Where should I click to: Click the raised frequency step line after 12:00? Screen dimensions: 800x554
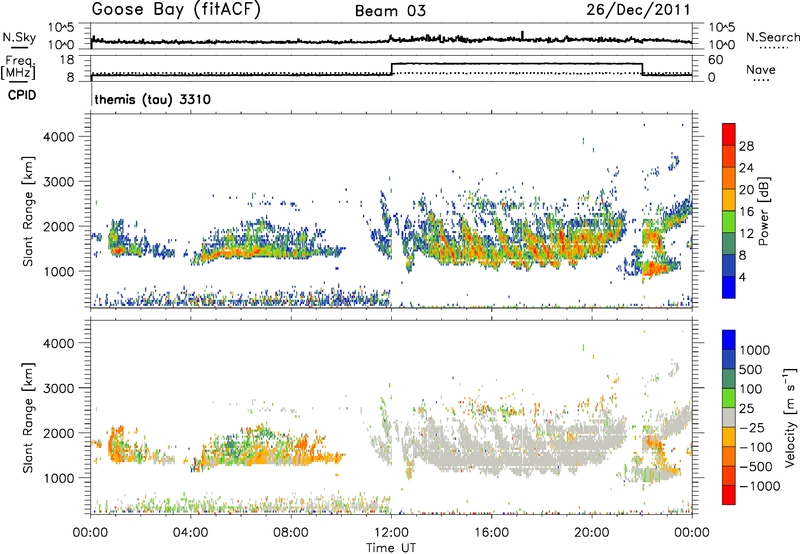point(517,63)
